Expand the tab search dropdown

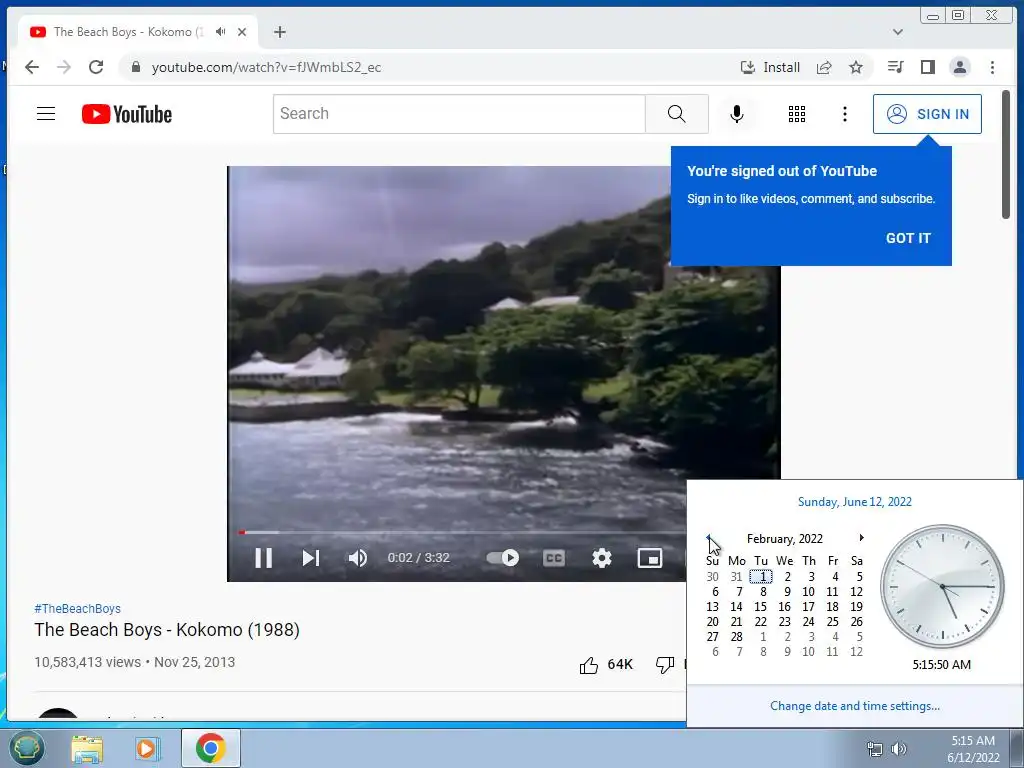pos(898,31)
